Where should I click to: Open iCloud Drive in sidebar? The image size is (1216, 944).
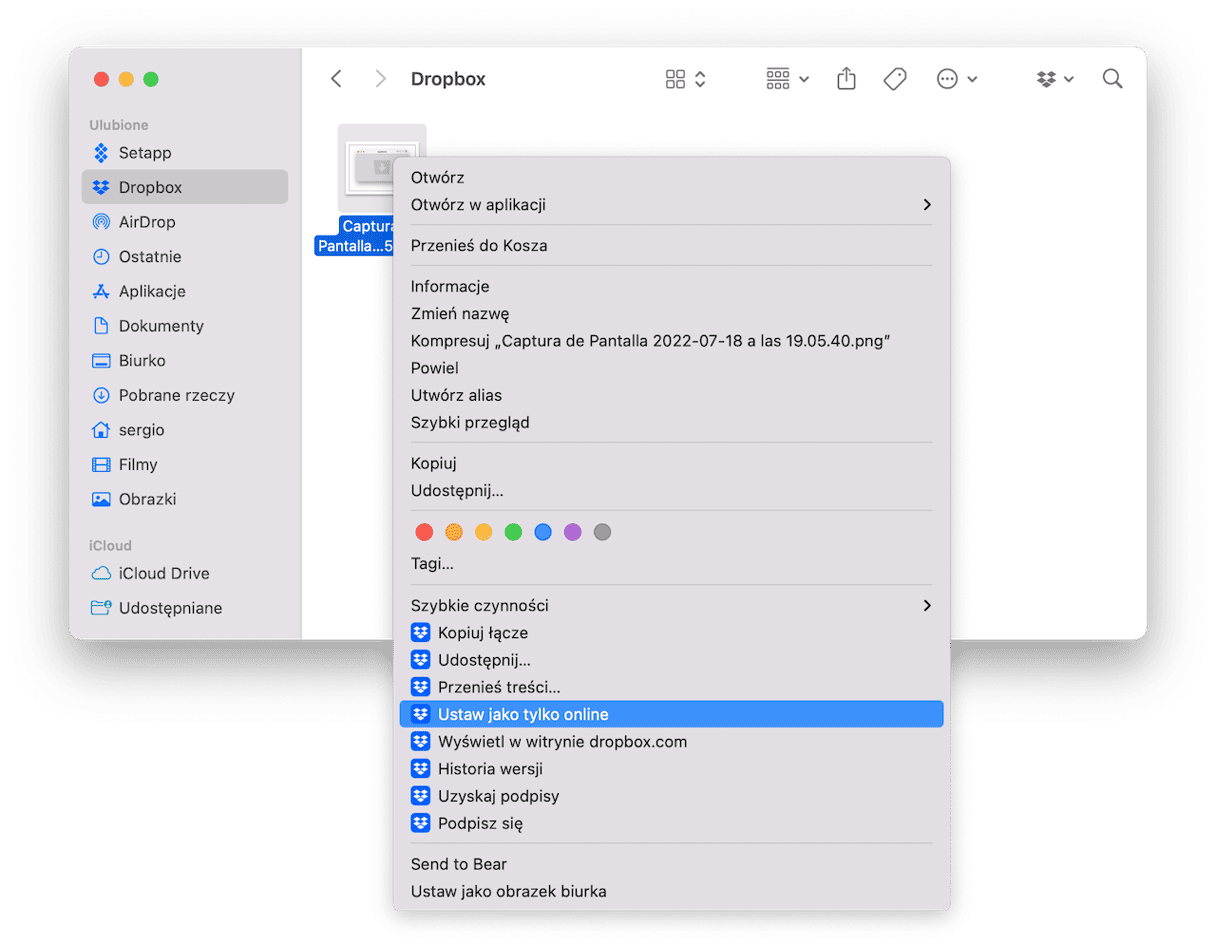pos(163,574)
